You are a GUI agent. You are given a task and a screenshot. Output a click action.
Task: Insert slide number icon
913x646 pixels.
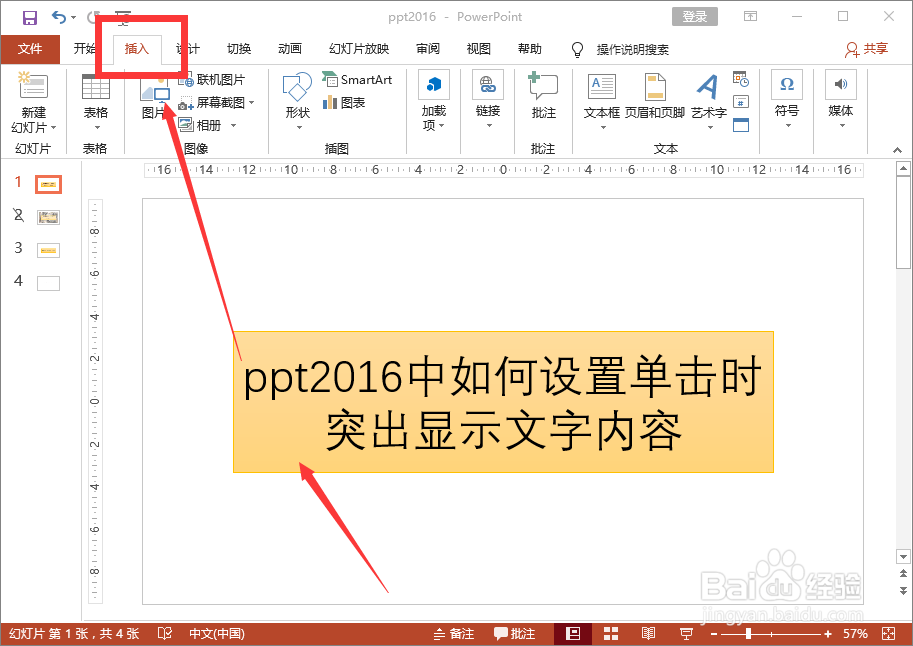click(x=741, y=102)
